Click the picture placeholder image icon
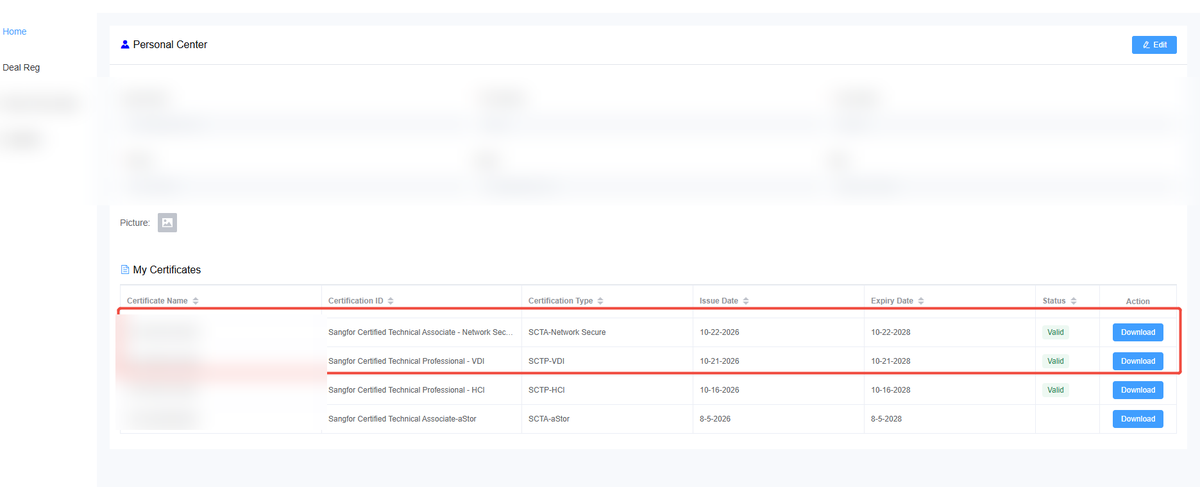This screenshot has height=487, width=1200. 167,223
